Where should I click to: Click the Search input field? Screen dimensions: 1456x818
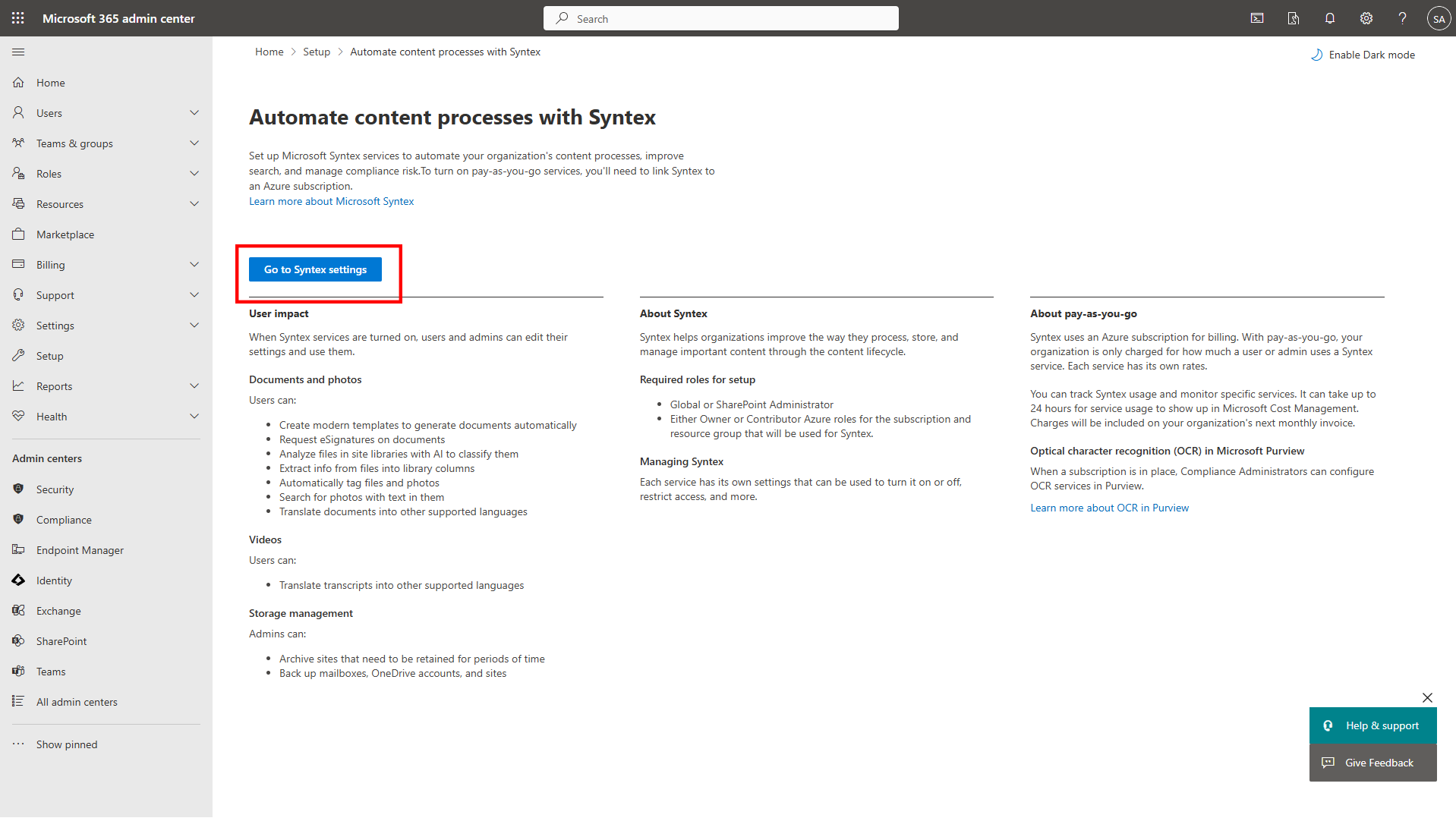coord(721,18)
